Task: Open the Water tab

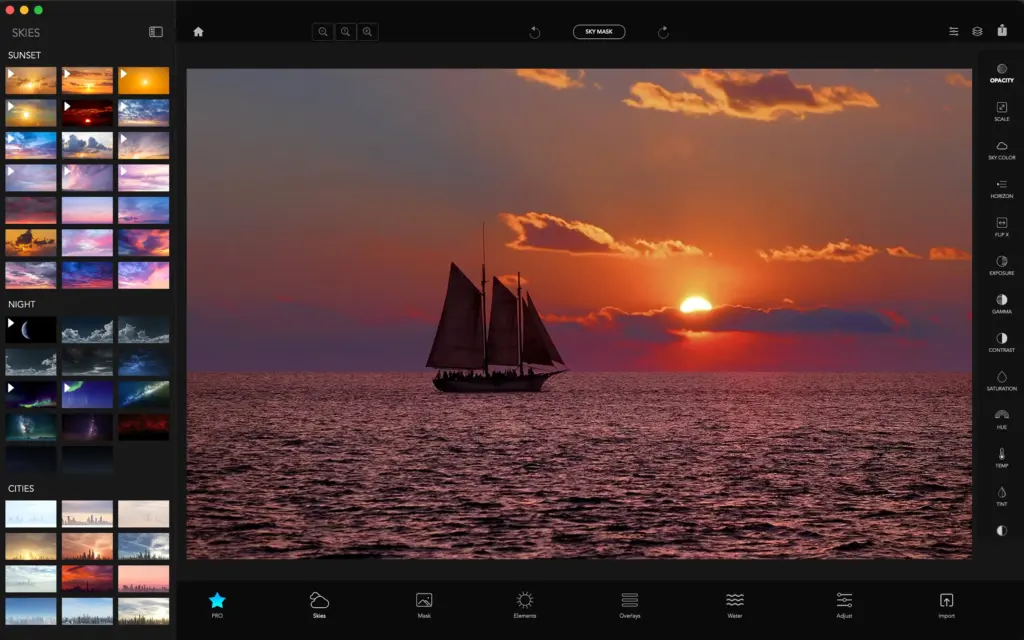Action: (735, 604)
